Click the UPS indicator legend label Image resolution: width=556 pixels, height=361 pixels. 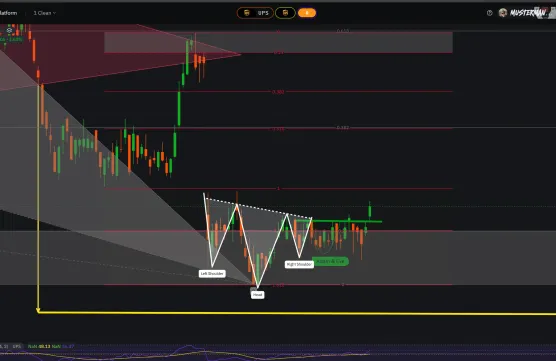coord(17,346)
